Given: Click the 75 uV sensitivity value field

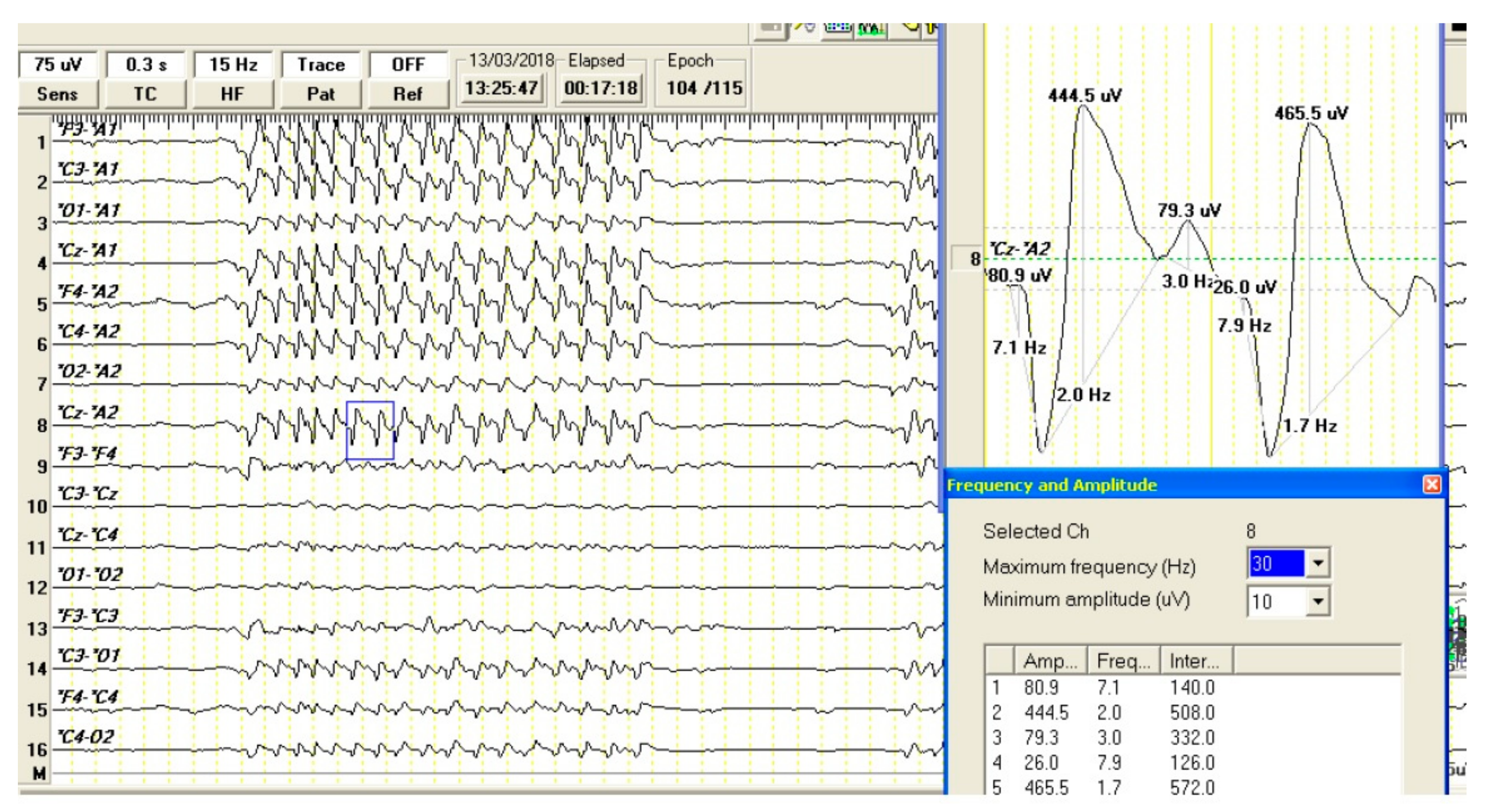Looking at the screenshot, I should pos(57,64).
